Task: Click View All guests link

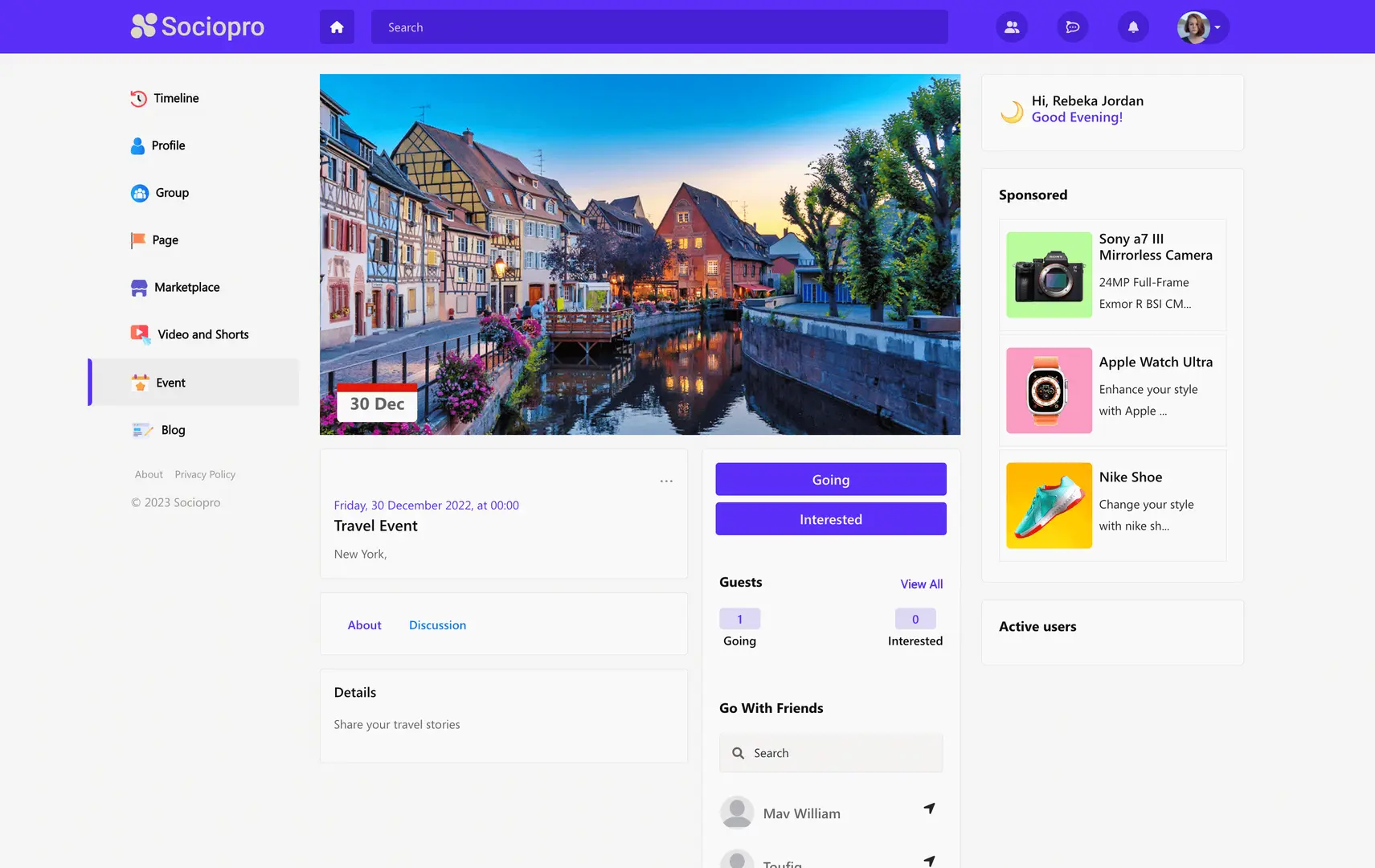Action: click(x=921, y=584)
